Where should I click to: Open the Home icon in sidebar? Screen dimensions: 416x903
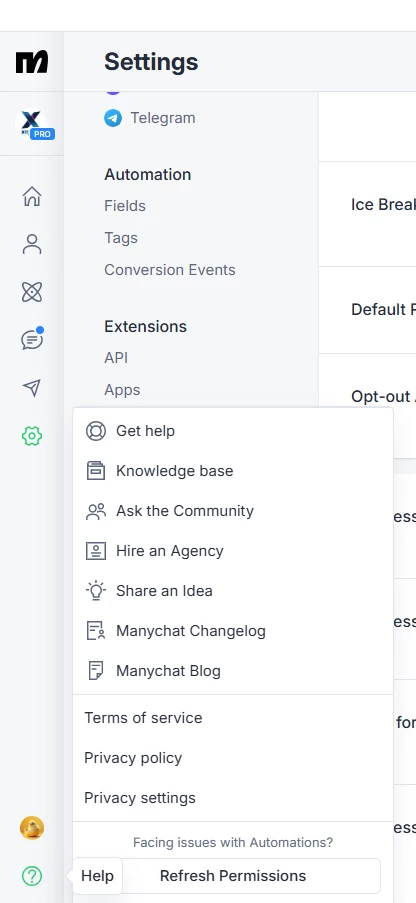[32, 196]
